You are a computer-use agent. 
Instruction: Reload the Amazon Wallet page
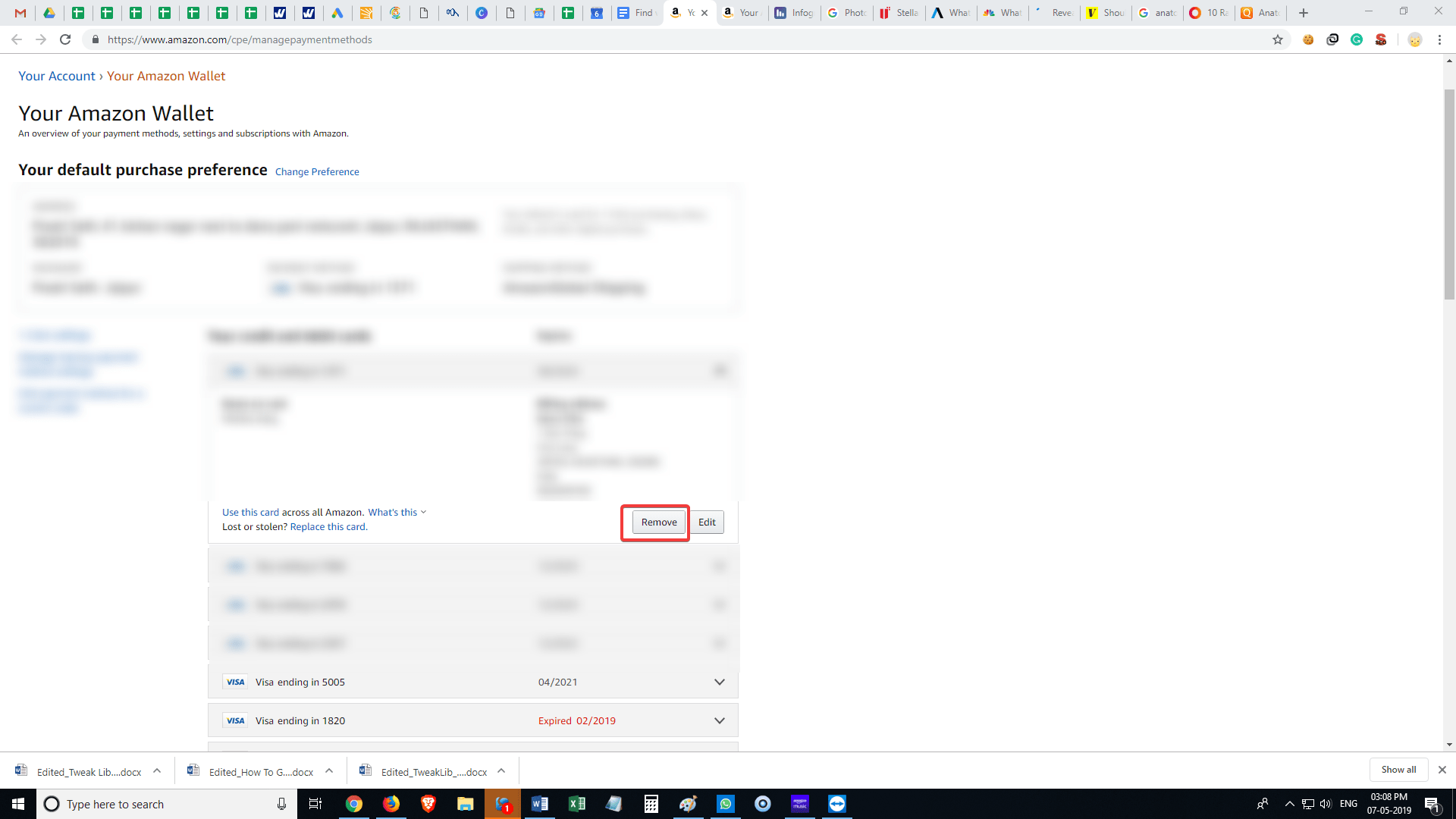tap(65, 39)
